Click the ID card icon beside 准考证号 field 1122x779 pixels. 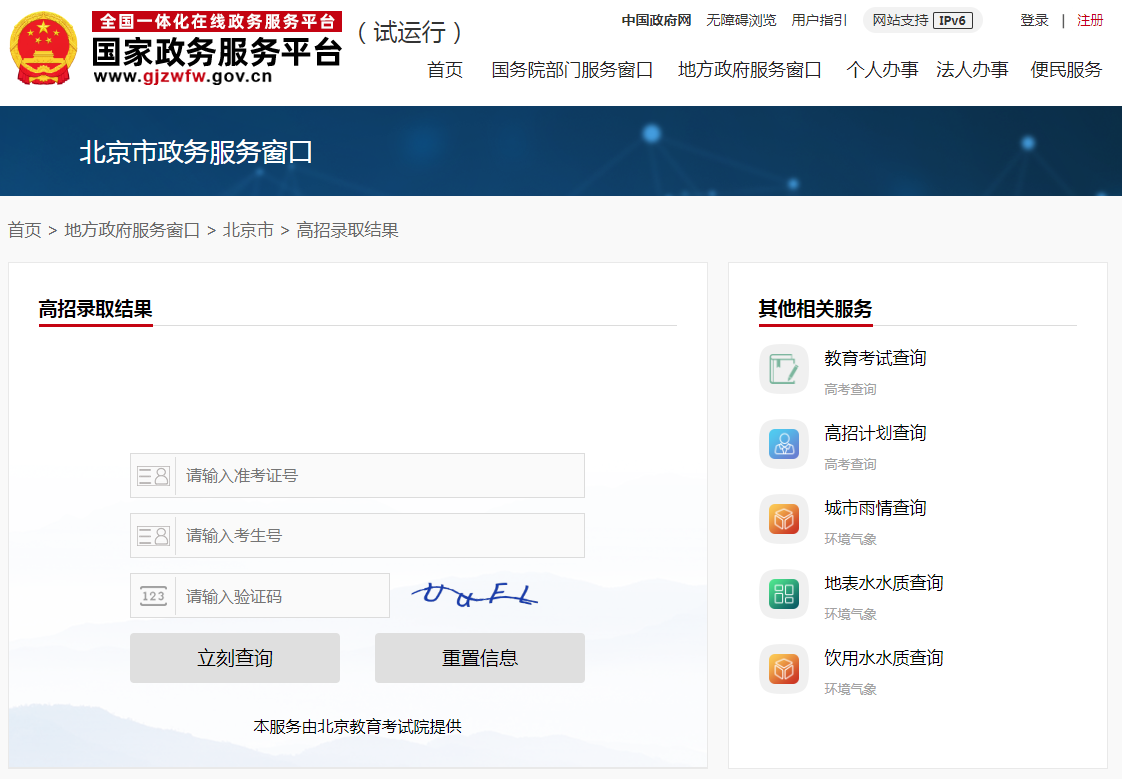point(153,476)
